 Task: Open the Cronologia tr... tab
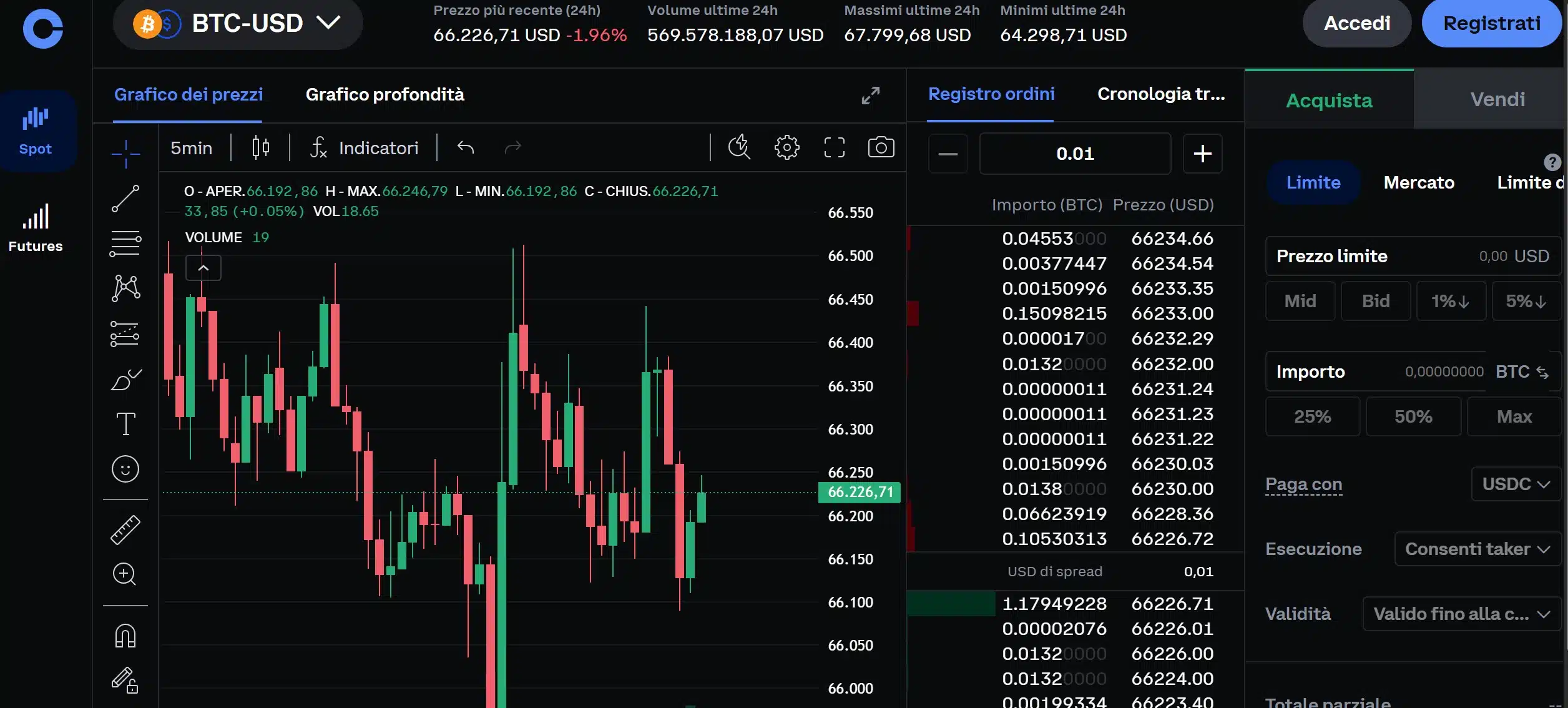(1160, 94)
